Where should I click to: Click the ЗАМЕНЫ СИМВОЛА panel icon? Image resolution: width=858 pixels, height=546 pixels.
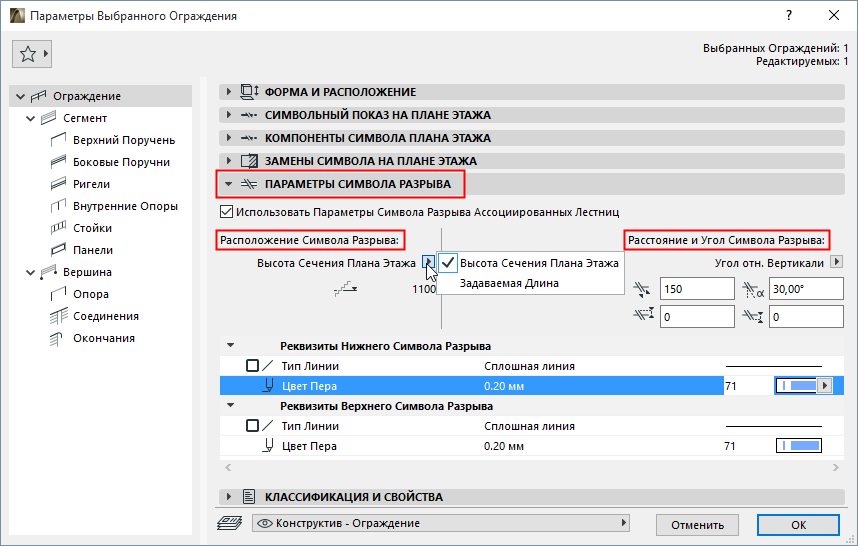pos(250,161)
